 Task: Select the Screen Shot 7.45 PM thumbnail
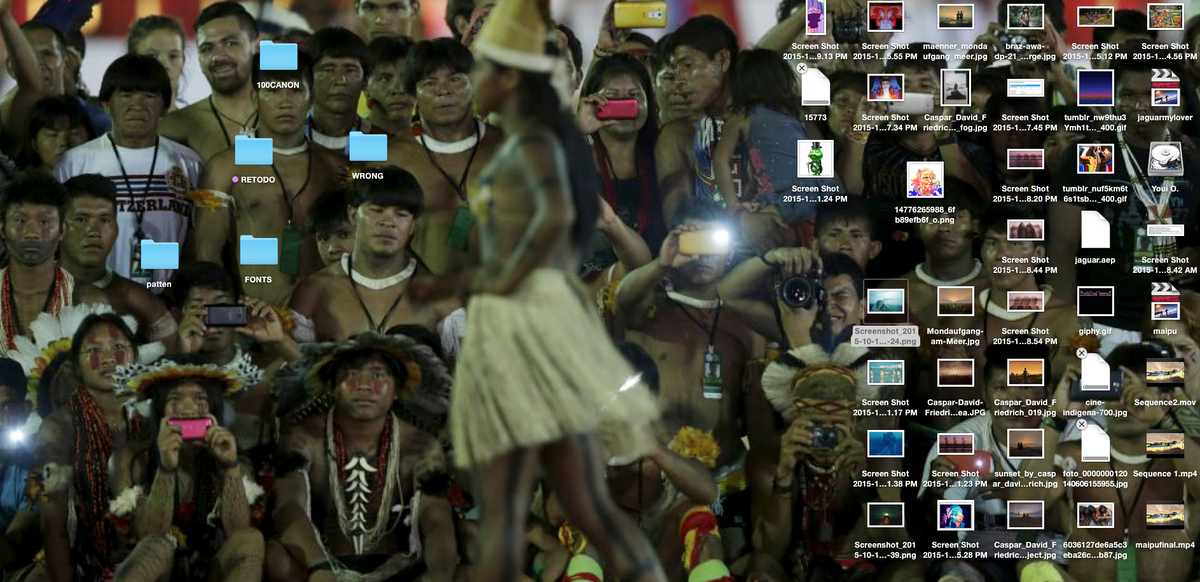pos(1025,87)
